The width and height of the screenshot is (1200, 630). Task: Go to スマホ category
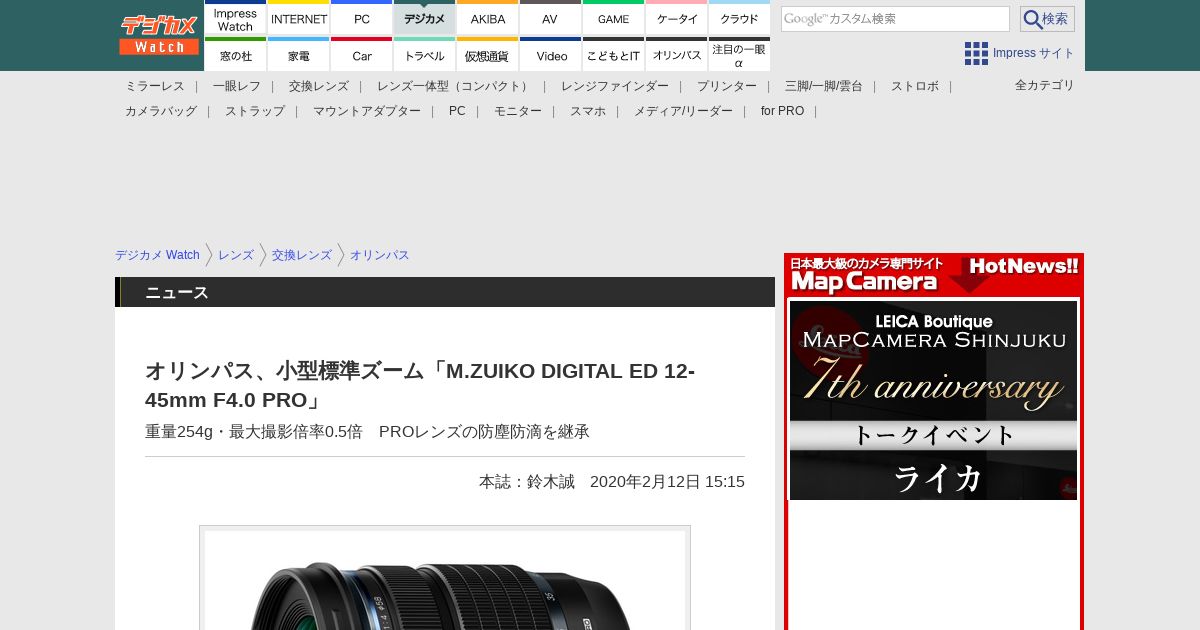pyautogui.click(x=588, y=111)
